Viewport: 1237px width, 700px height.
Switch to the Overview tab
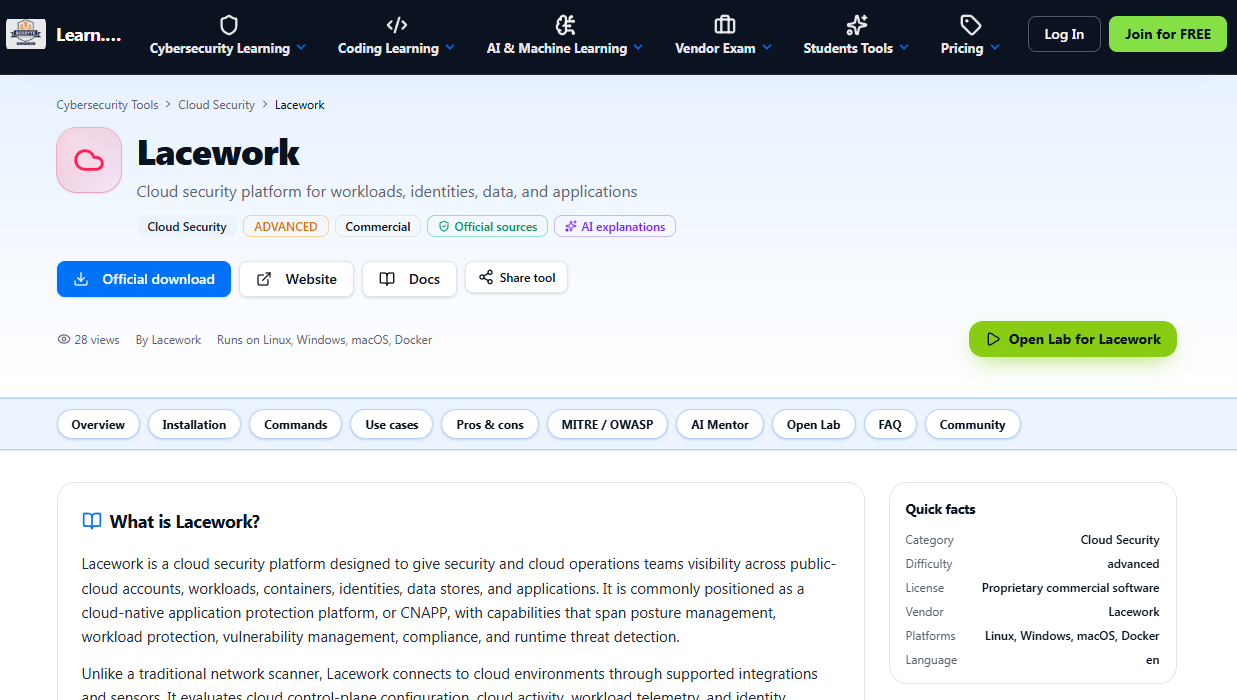(x=98, y=425)
